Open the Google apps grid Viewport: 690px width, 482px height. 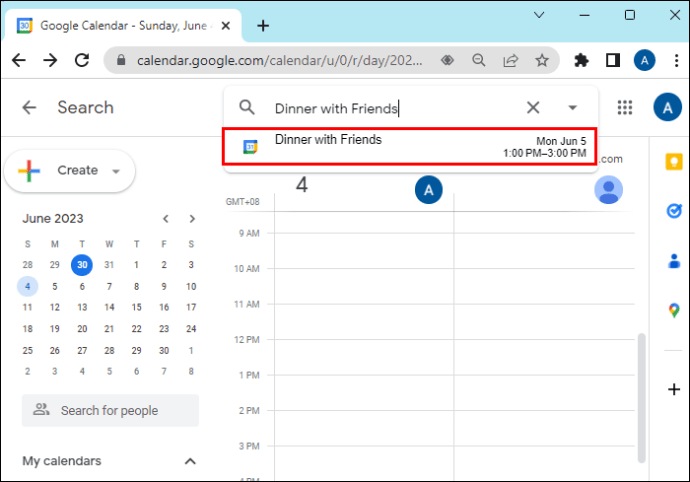[x=625, y=108]
